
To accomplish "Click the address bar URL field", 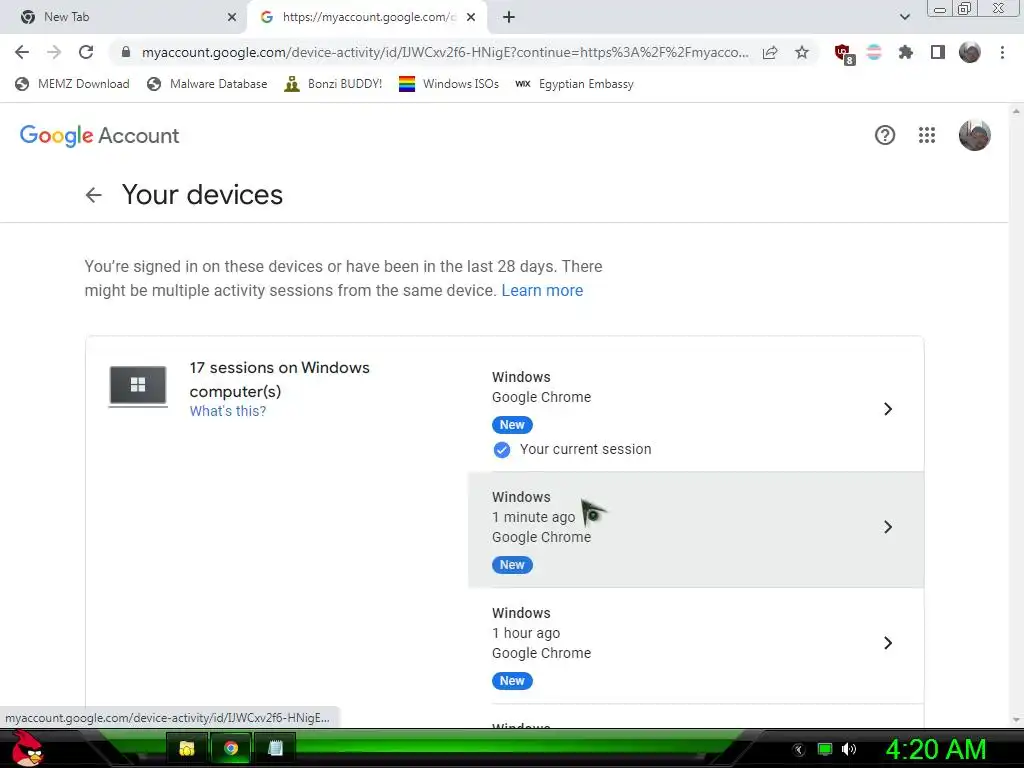I will [445, 52].
